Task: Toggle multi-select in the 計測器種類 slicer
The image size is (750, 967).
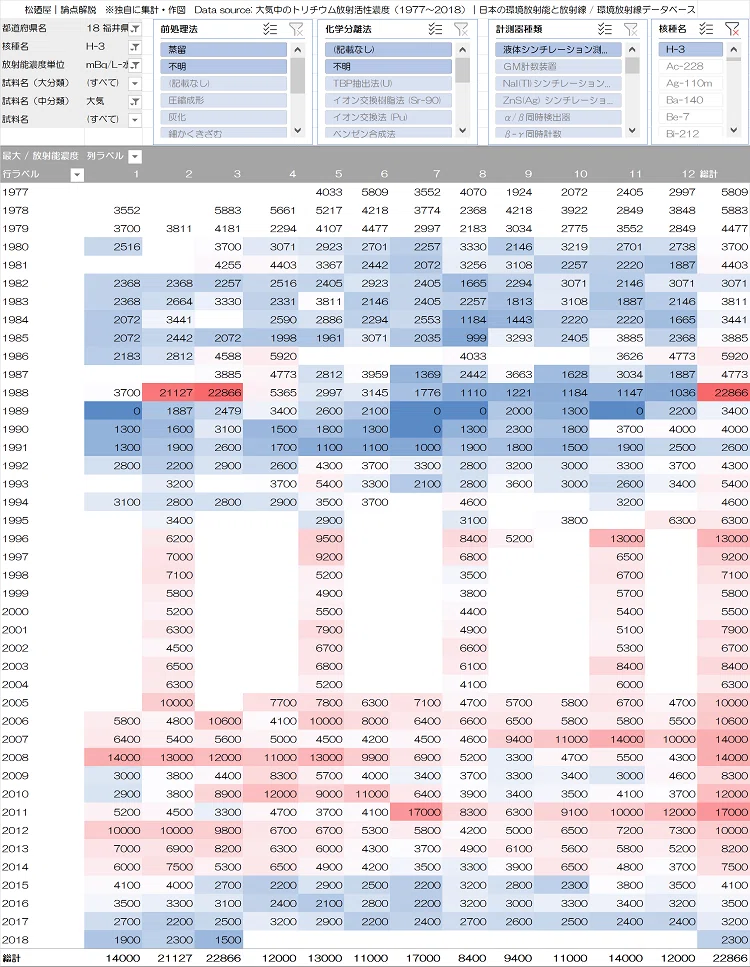Action: pyautogui.click(x=605, y=29)
